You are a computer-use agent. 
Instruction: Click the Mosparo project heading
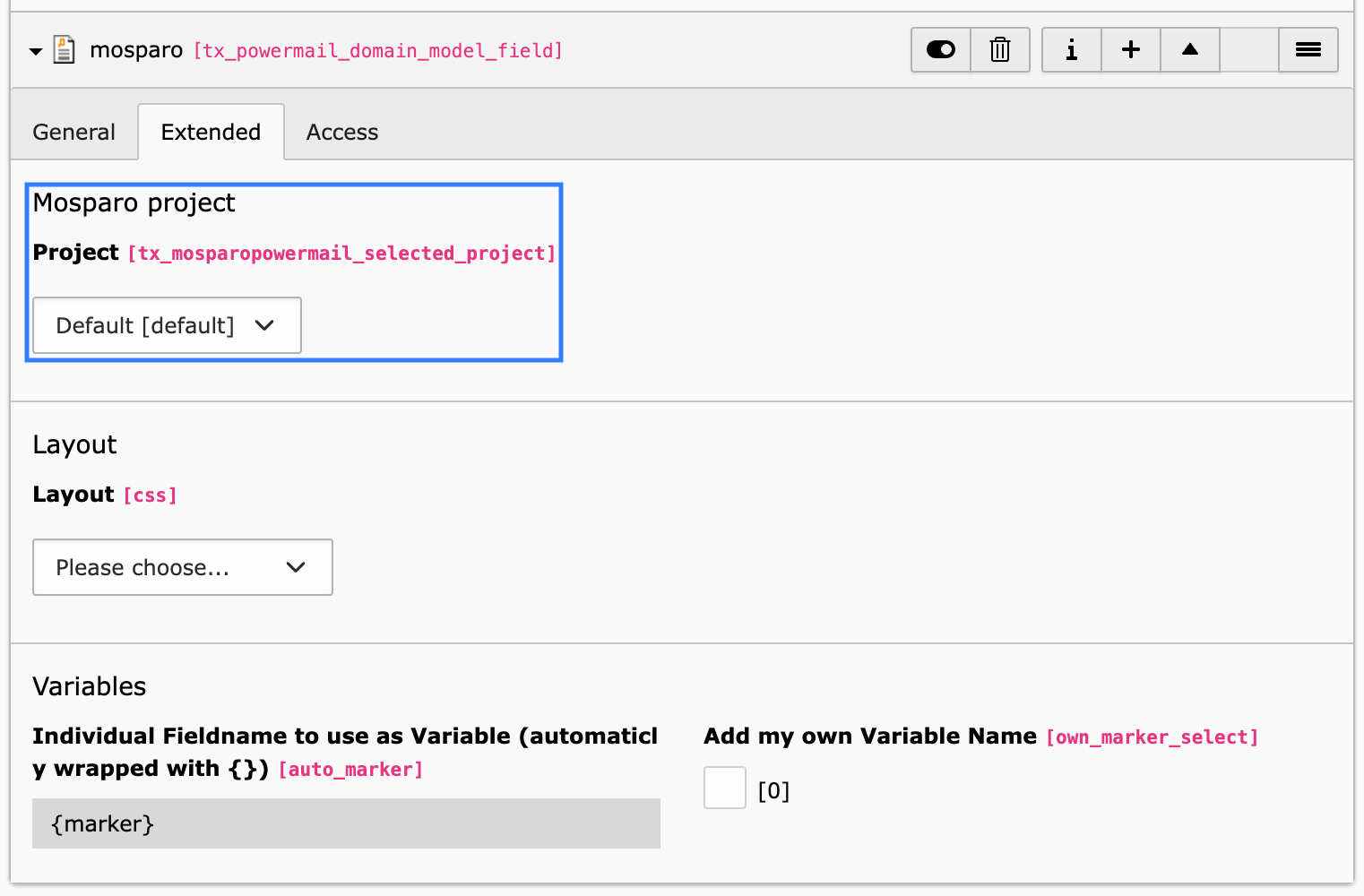coord(134,203)
